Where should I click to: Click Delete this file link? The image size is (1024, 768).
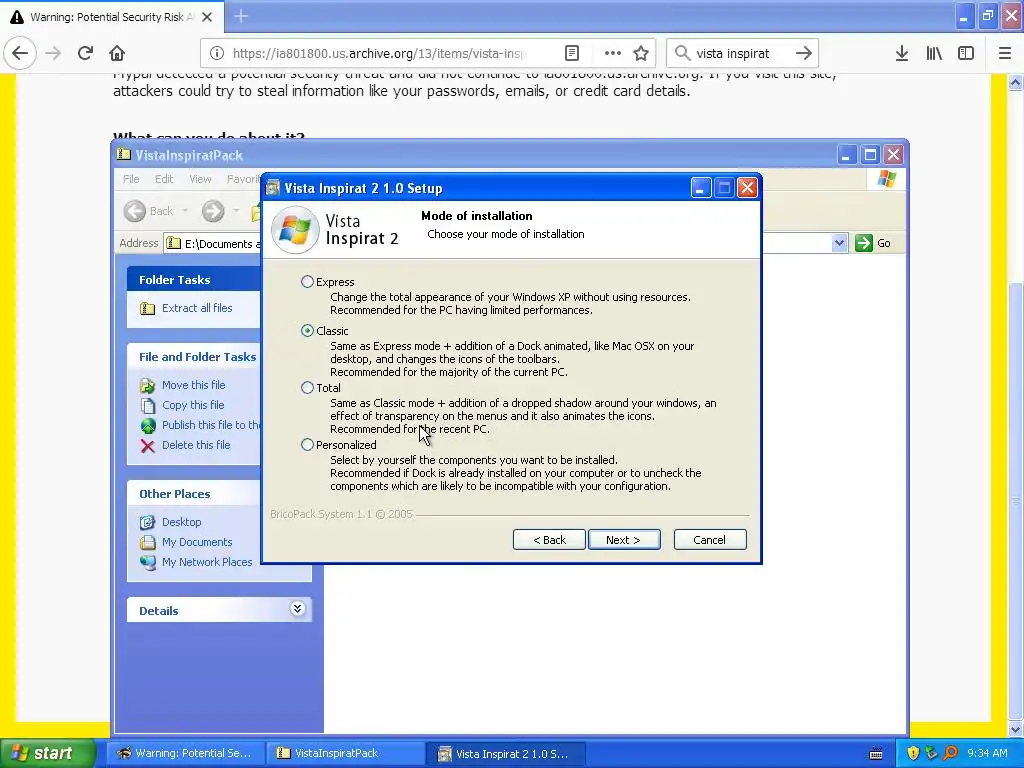[x=196, y=445]
